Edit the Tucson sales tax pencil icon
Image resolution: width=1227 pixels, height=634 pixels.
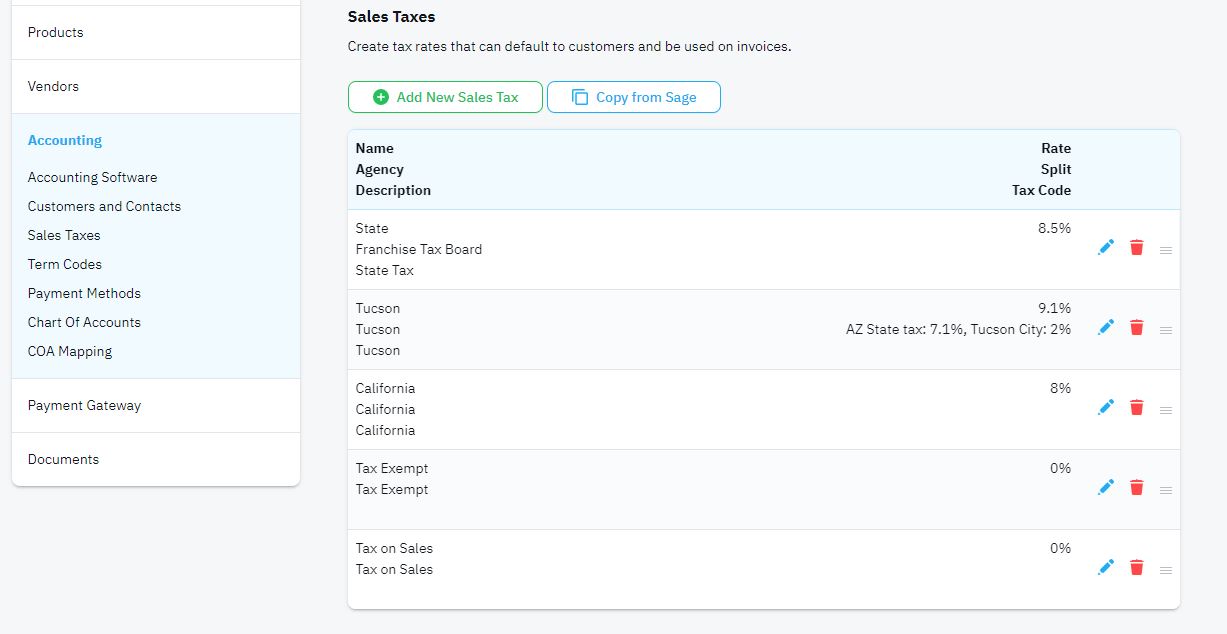tap(1106, 327)
